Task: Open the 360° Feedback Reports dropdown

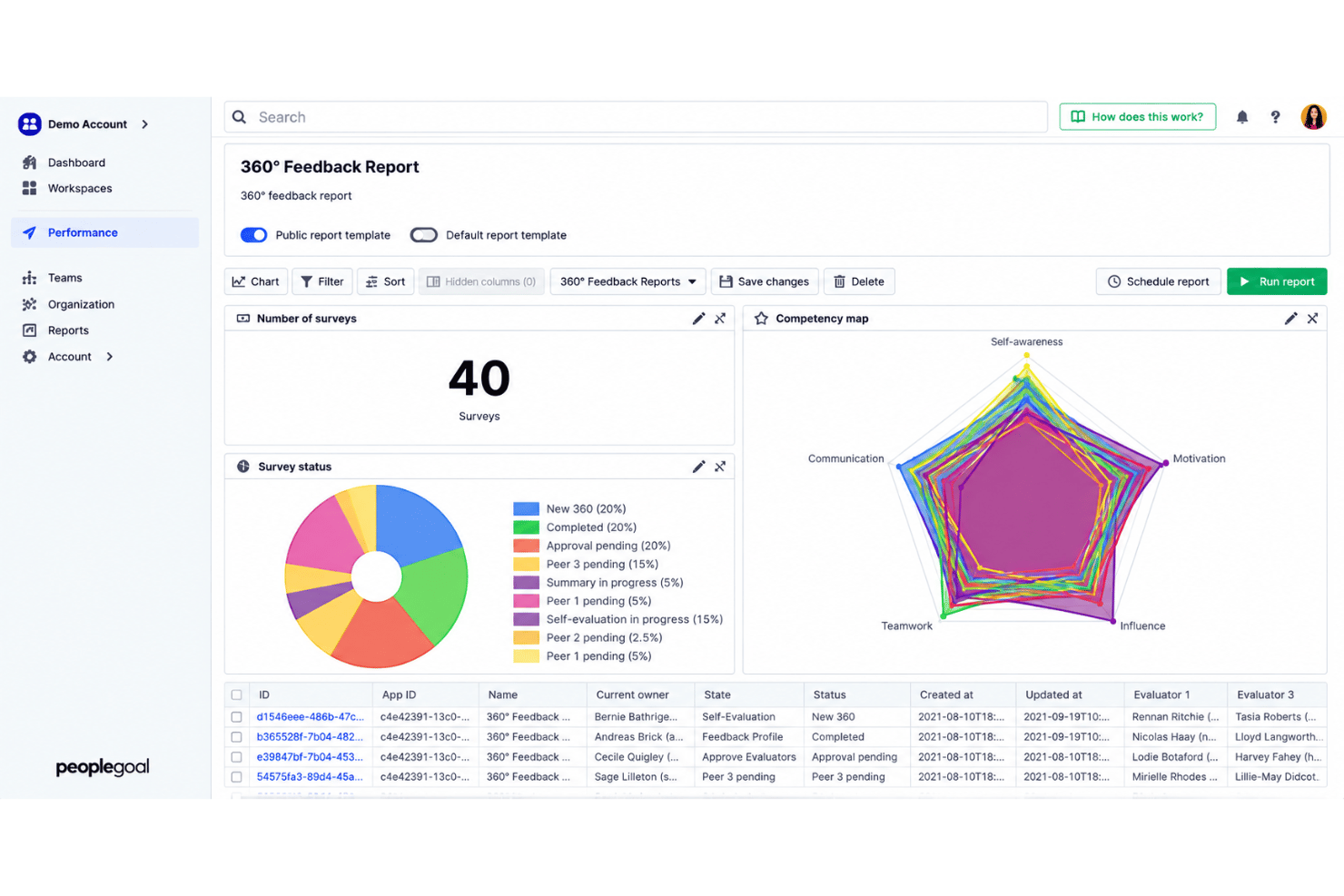Action: click(628, 281)
